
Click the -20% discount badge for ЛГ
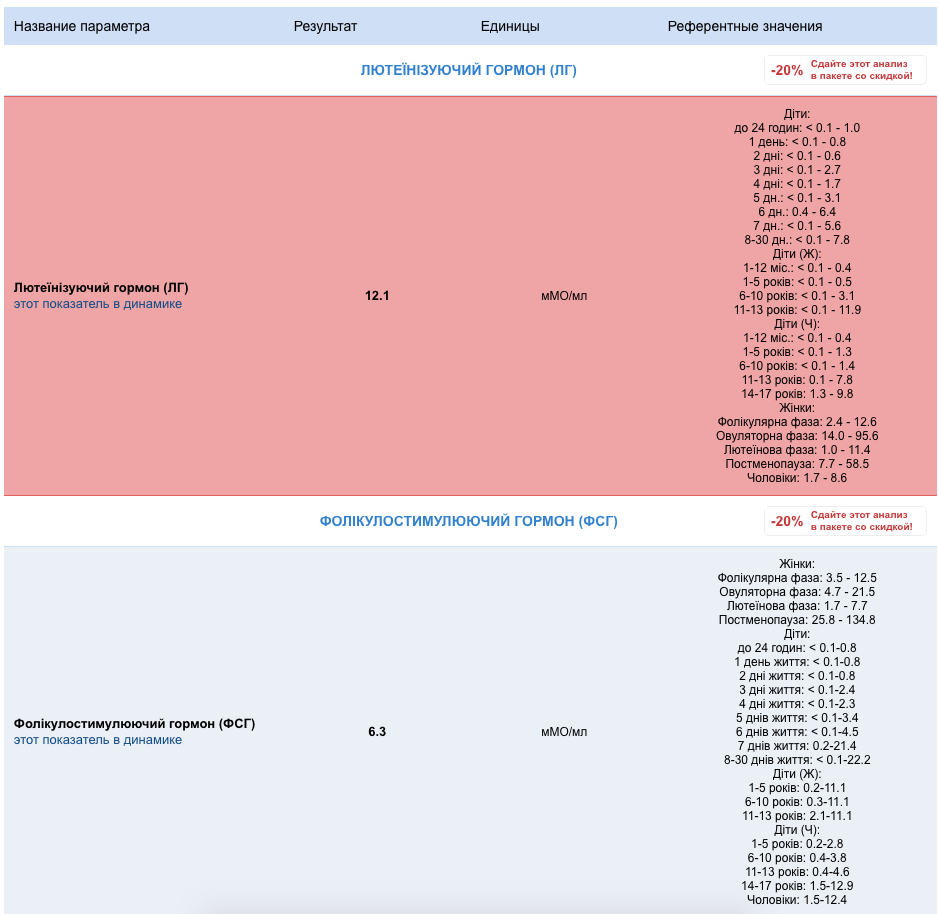pyautogui.click(x=787, y=71)
